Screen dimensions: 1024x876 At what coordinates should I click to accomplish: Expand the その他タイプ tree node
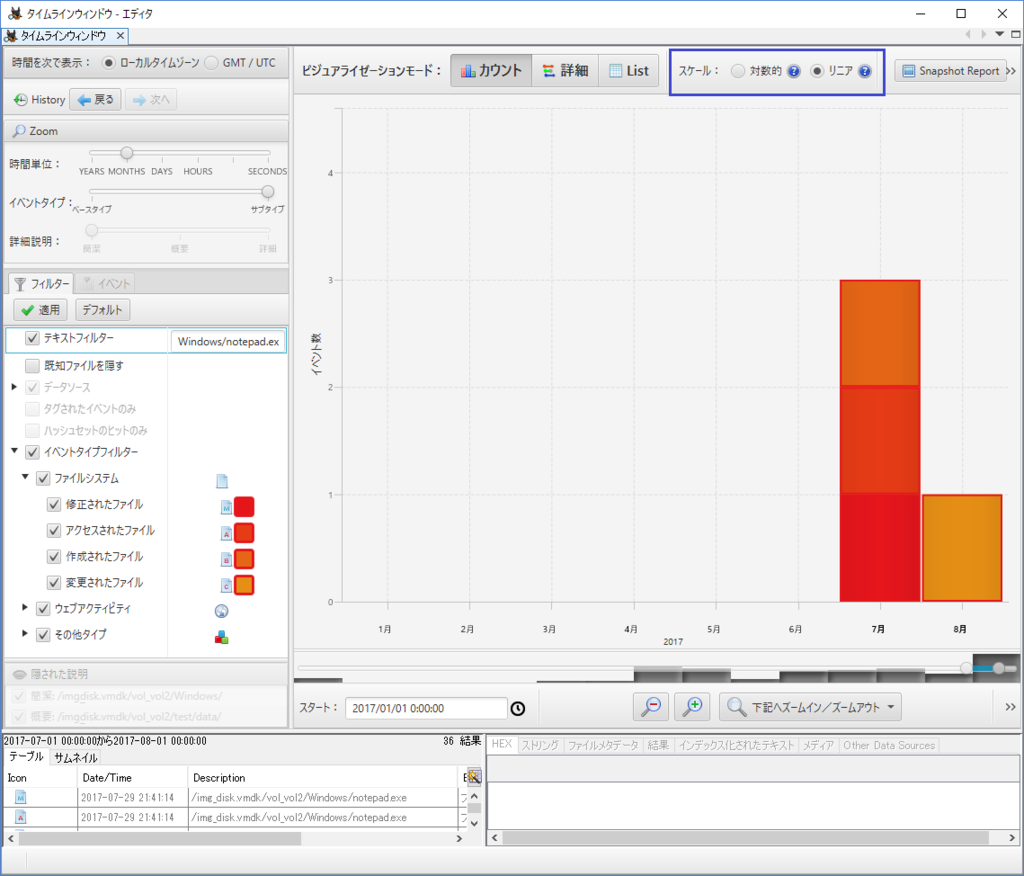tap(25, 634)
